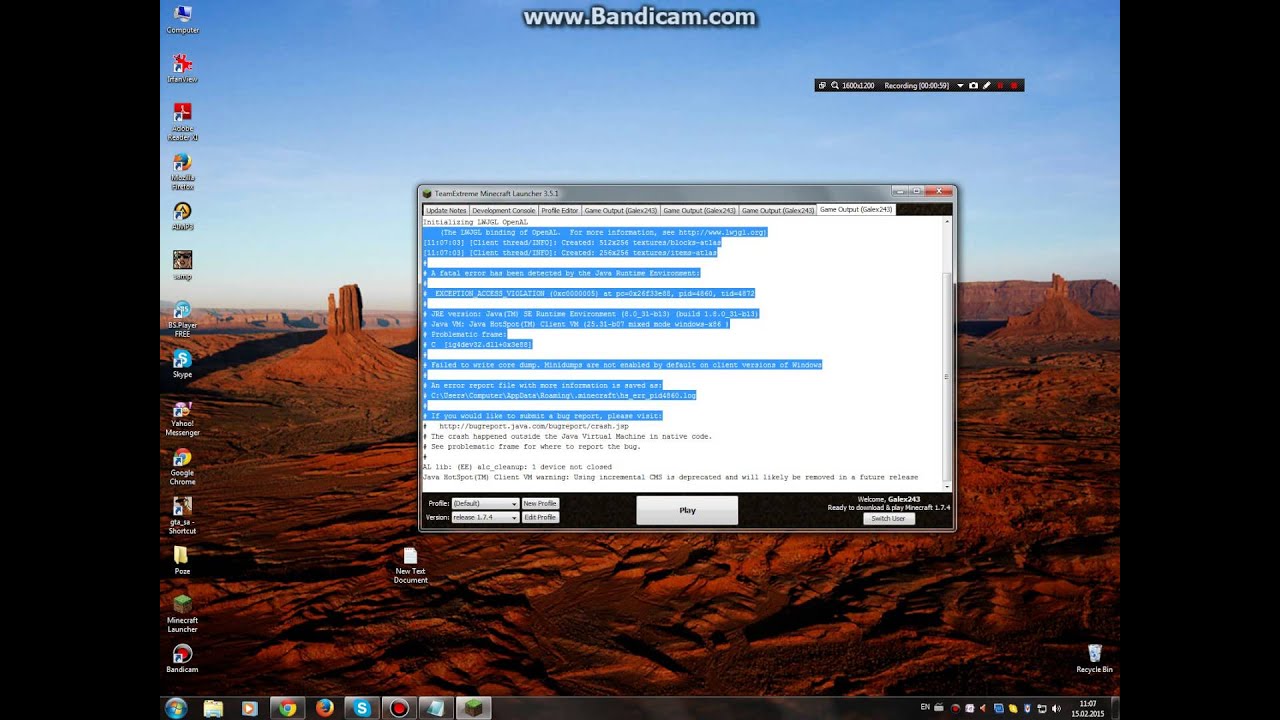This screenshot has width=1280, height=720.
Task: Select the samp desktop icon
Action: point(182,265)
